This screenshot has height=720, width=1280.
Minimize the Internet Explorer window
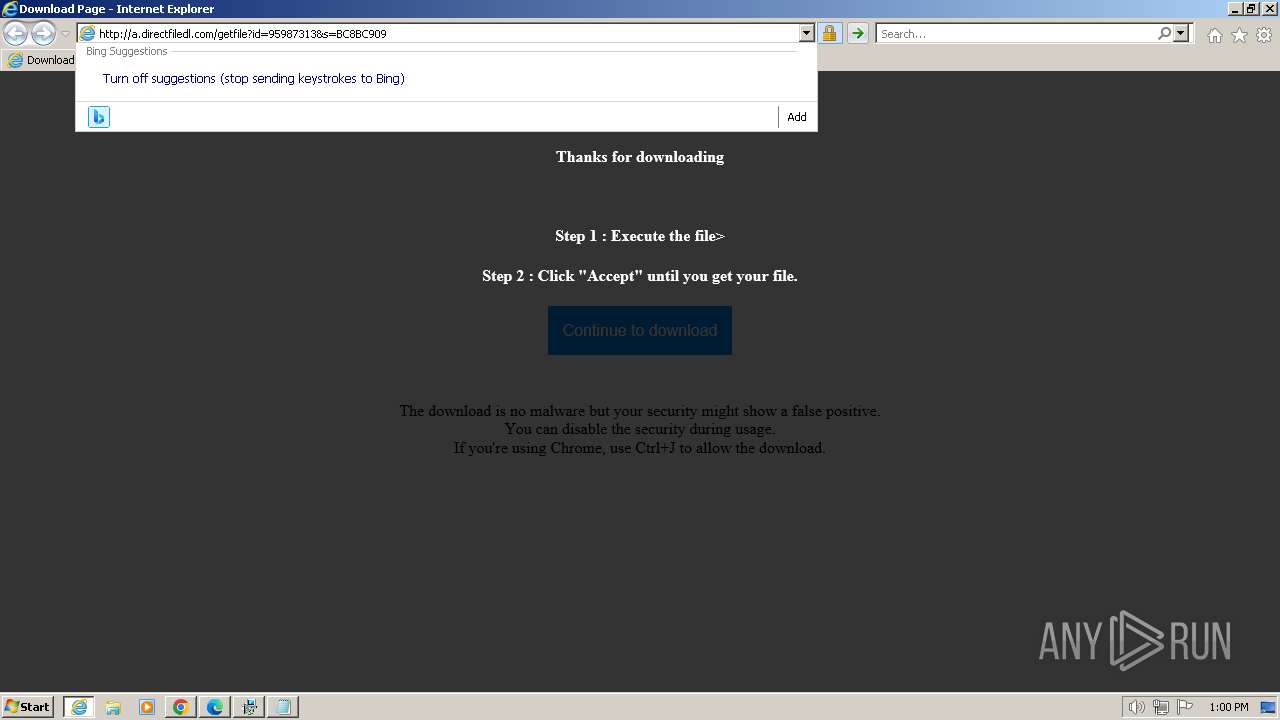(1235, 9)
